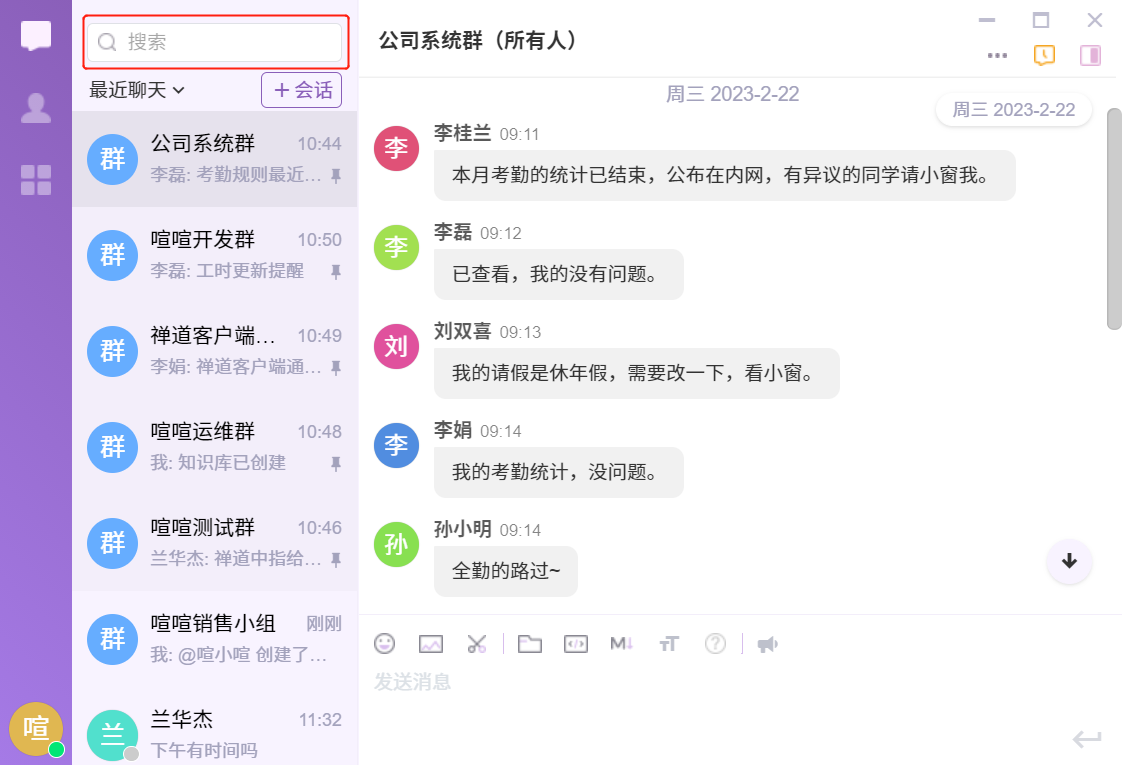
Task: Click the 搜索 search field
Action: (x=216, y=42)
